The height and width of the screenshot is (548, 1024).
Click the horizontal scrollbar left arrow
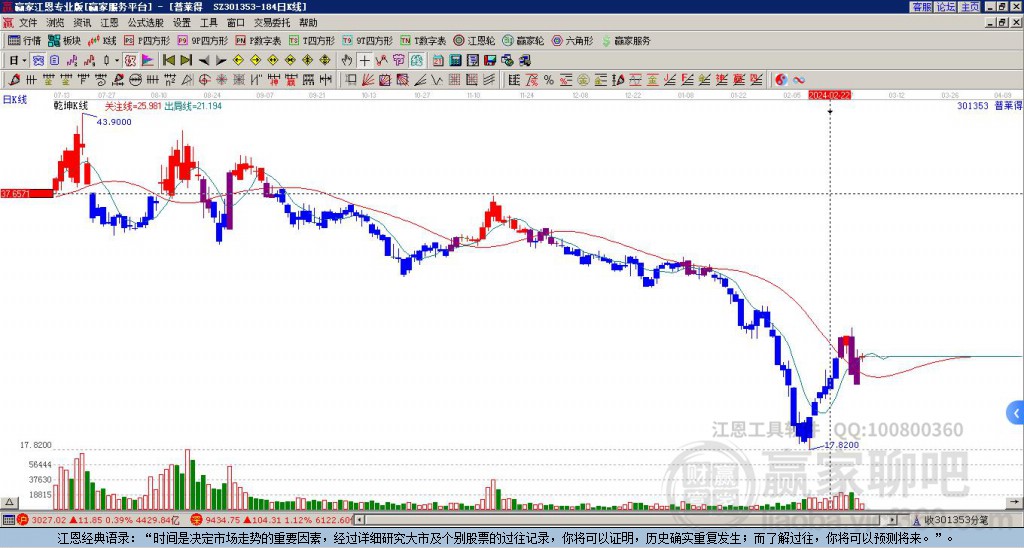pos(360,521)
